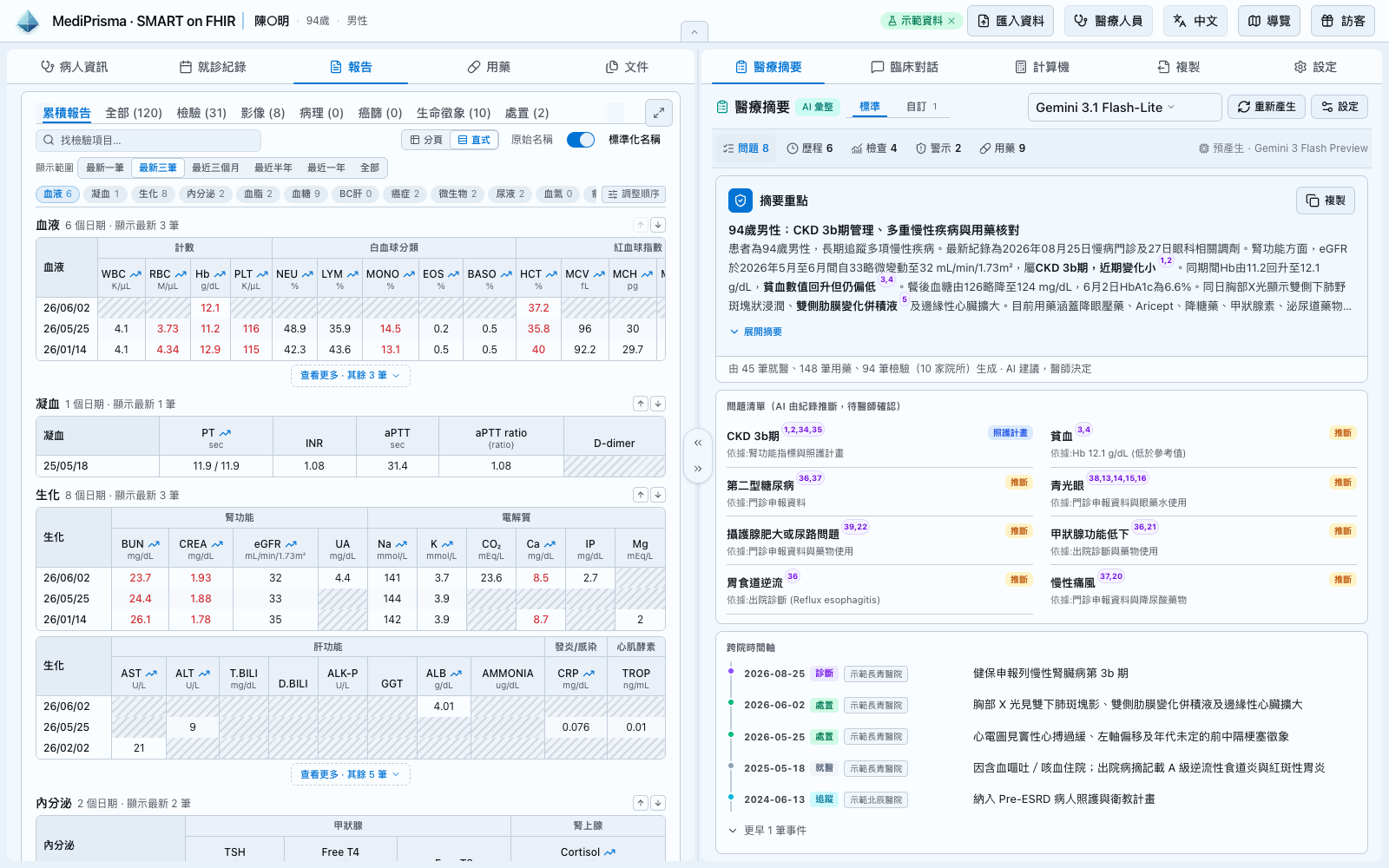Switch to the 臨床對話 tab

point(905,67)
